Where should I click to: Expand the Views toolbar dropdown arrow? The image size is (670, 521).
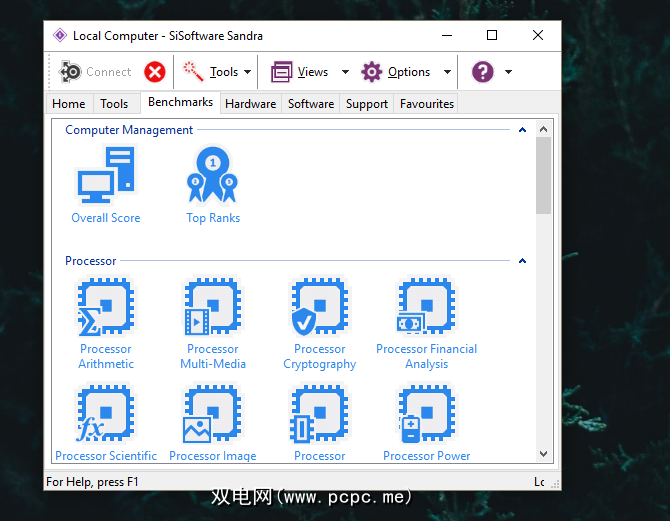point(345,72)
